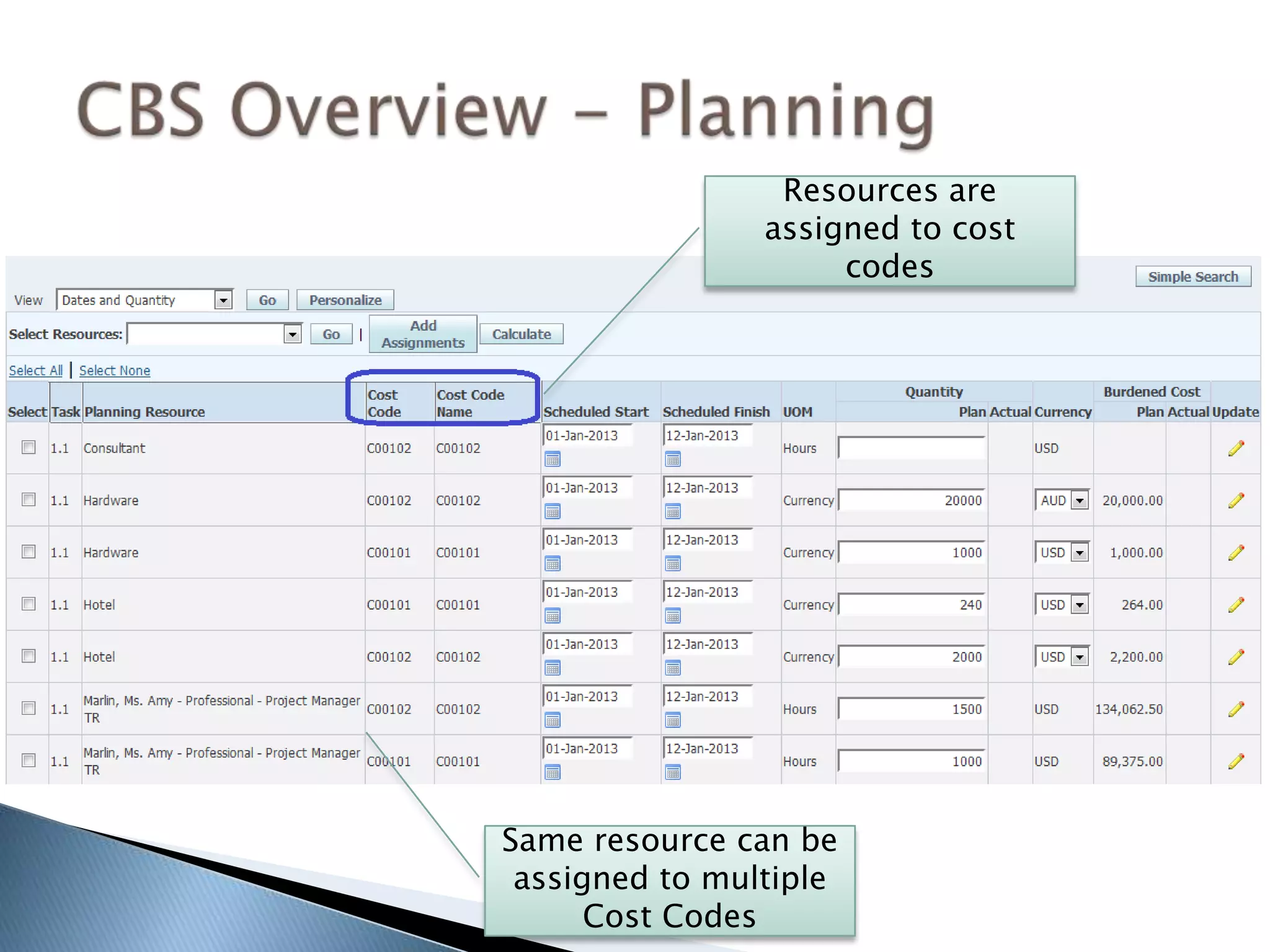The height and width of the screenshot is (952, 1270).
Task: Click the Personalize button
Action: [x=345, y=300]
